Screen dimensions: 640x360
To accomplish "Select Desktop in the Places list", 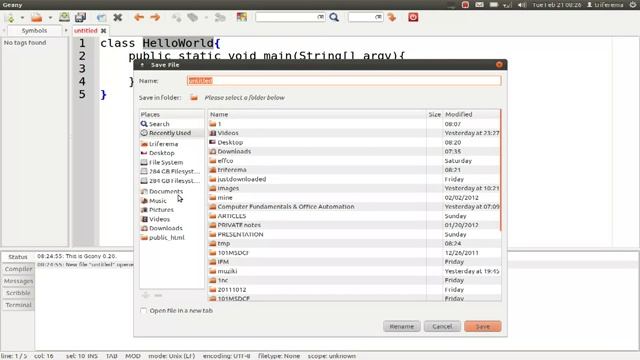I will pyautogui.click(x=171, y=153).
